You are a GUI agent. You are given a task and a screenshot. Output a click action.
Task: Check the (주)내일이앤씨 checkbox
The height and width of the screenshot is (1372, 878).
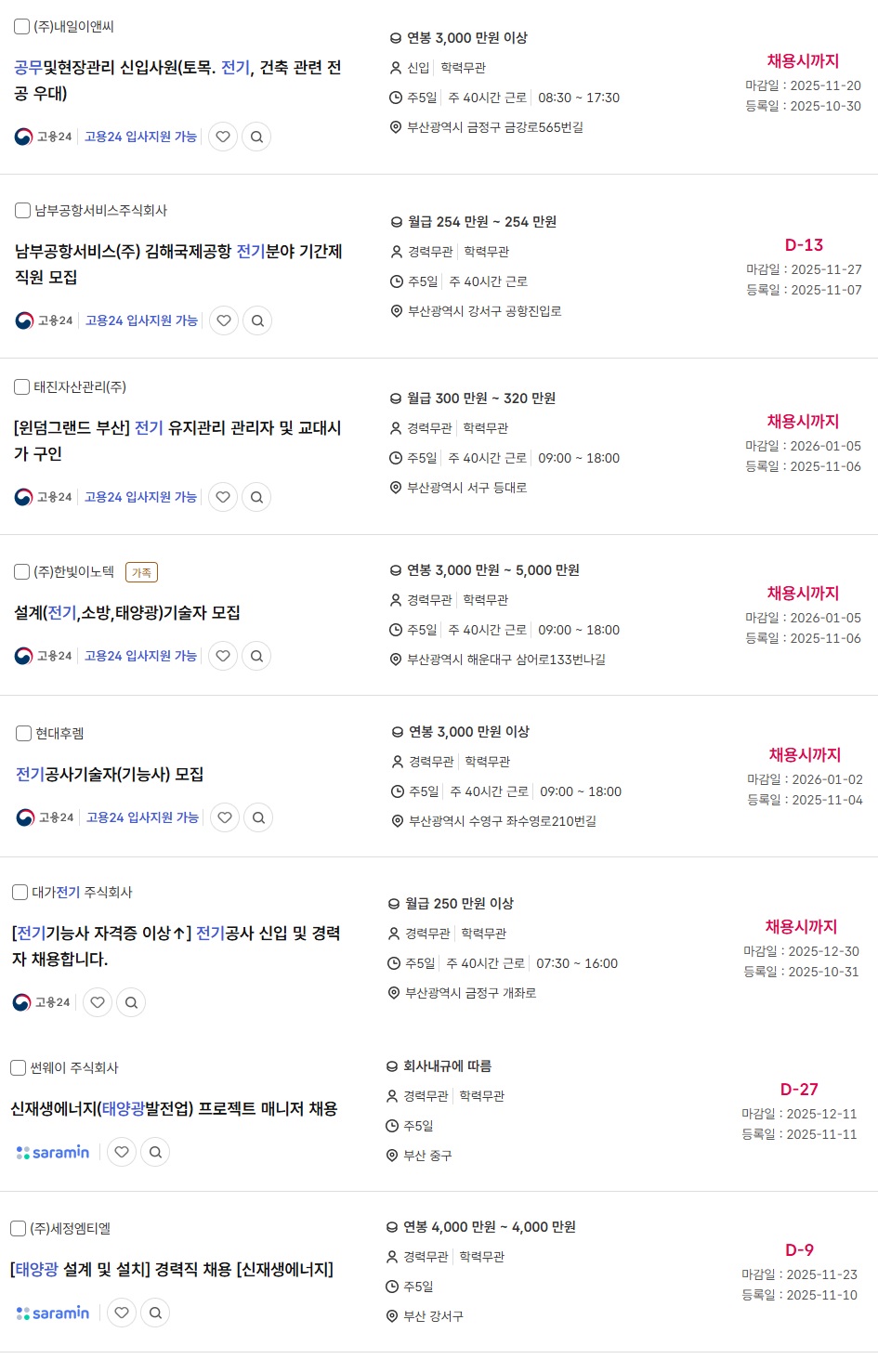21,27
